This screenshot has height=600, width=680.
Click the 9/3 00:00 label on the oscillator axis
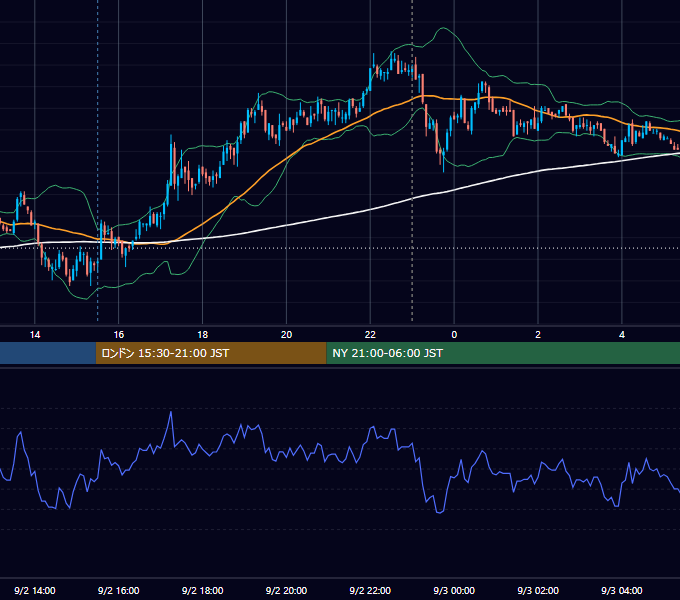[454, 590]
